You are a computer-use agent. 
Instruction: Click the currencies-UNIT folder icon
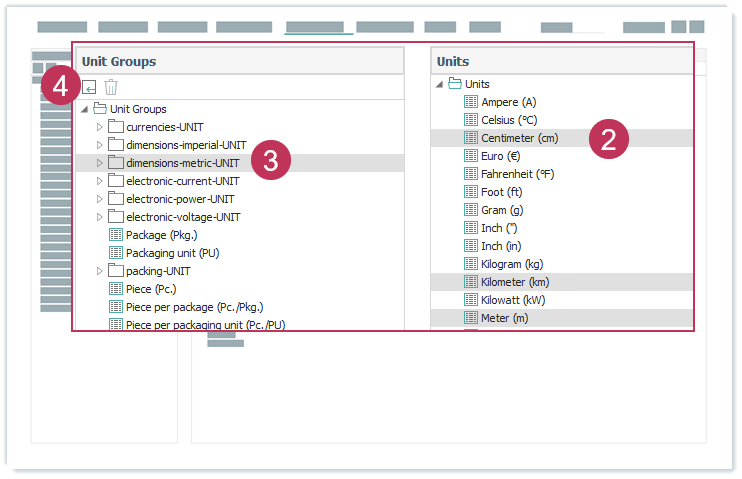116,127
